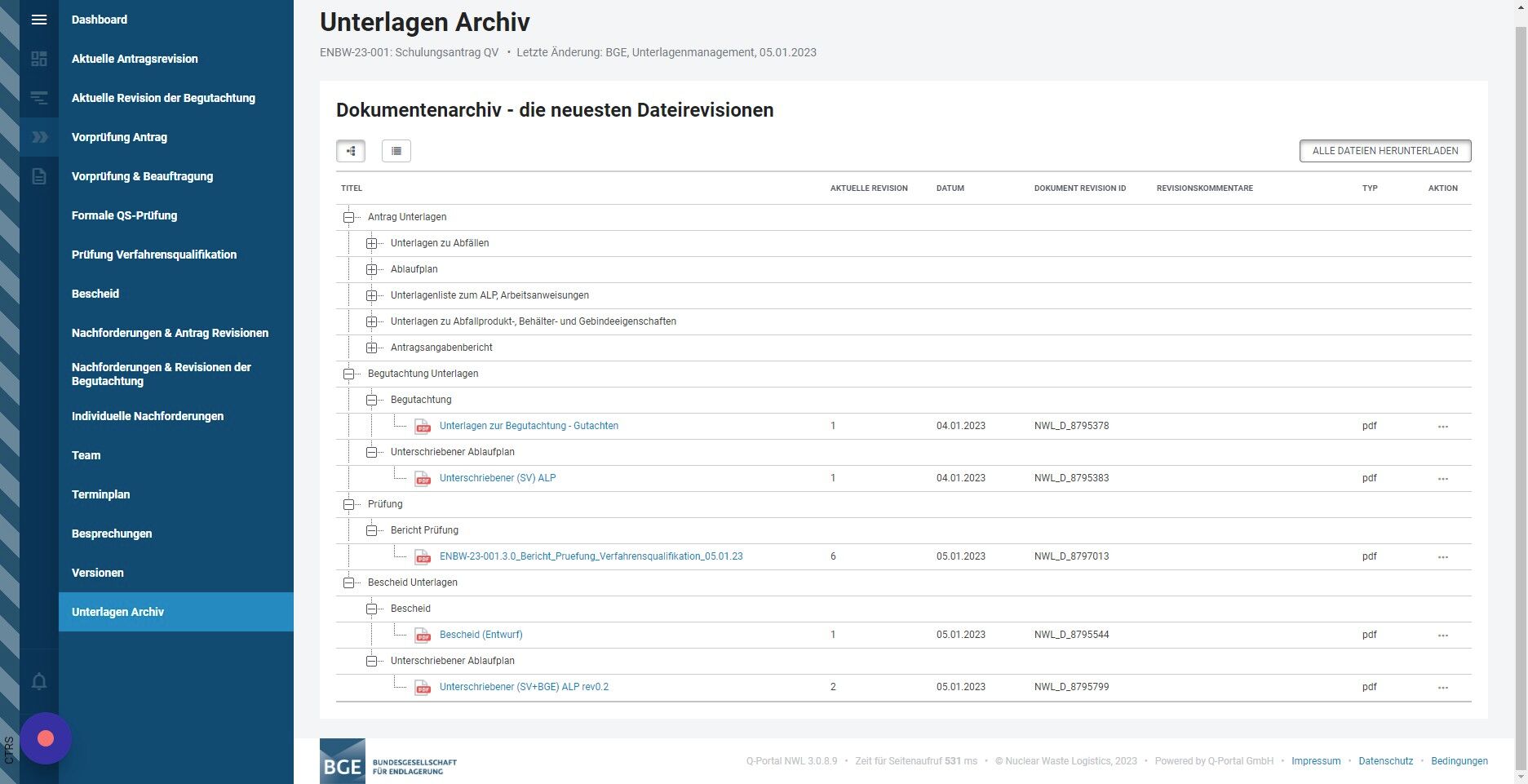The width and height of the screenshot is (1528, 784).
Task: Switch to list view mode
Action: [396, 151]
